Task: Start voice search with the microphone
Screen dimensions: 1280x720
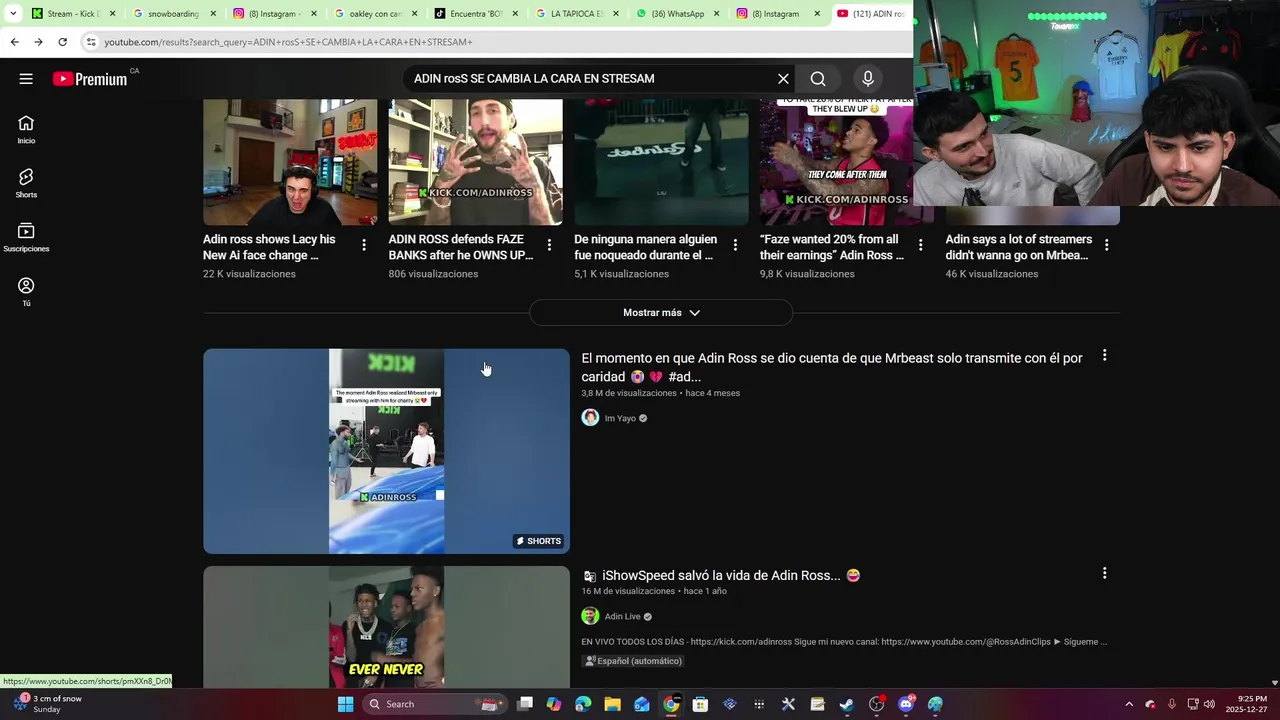Action: (868, 79)
